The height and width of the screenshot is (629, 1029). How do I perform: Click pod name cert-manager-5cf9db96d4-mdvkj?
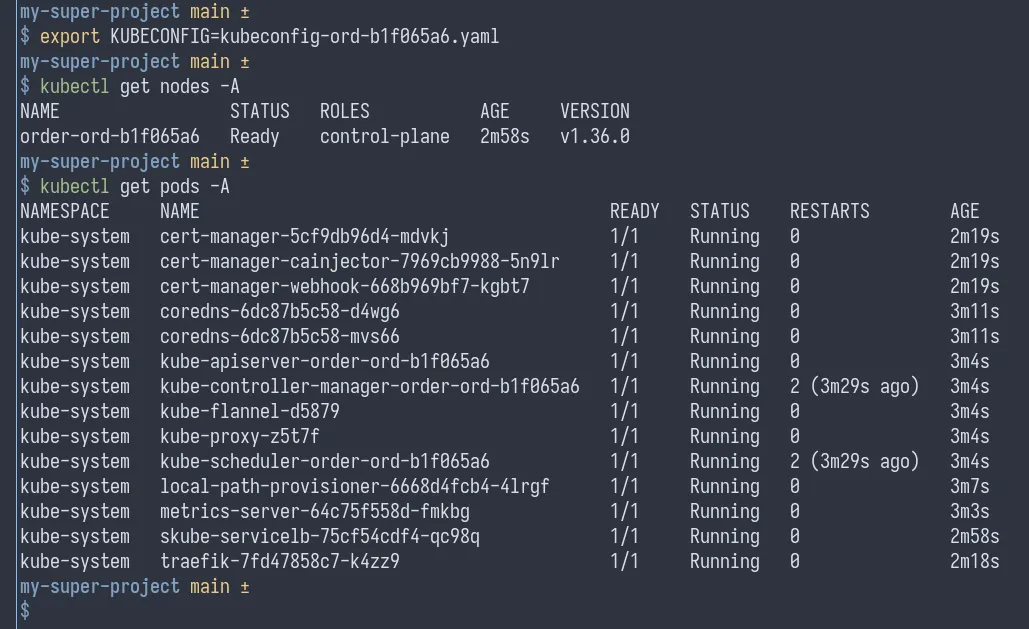(304, 236)
